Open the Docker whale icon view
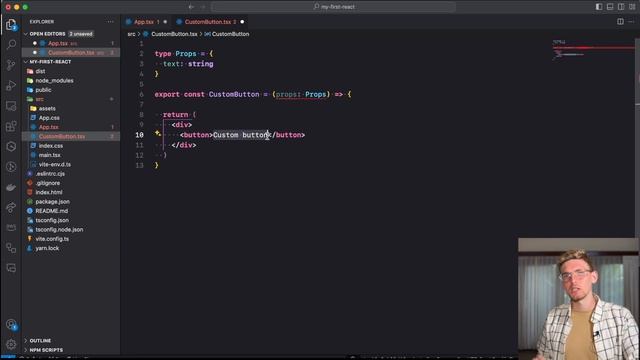The image size is (640, 360). (x=11, y=187)
